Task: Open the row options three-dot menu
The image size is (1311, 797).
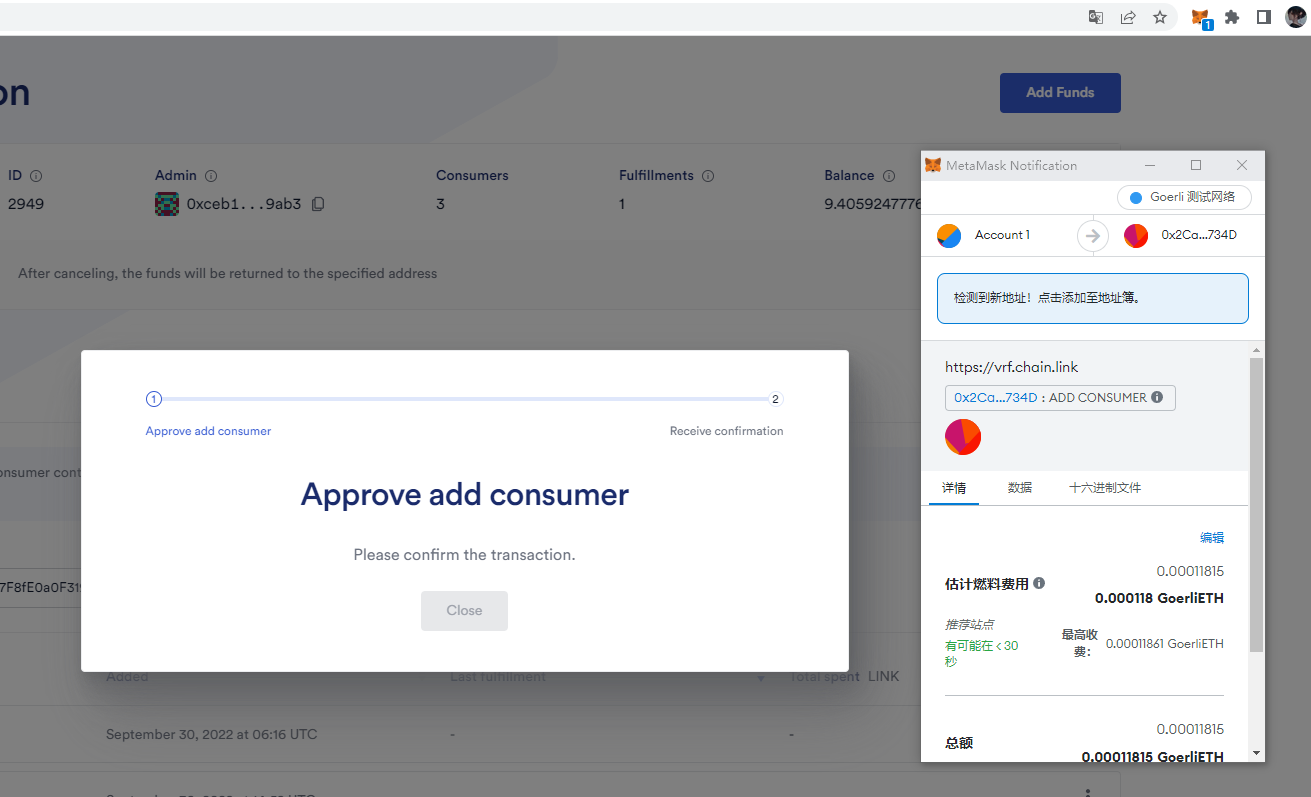Action: (x=1088, y=793)
